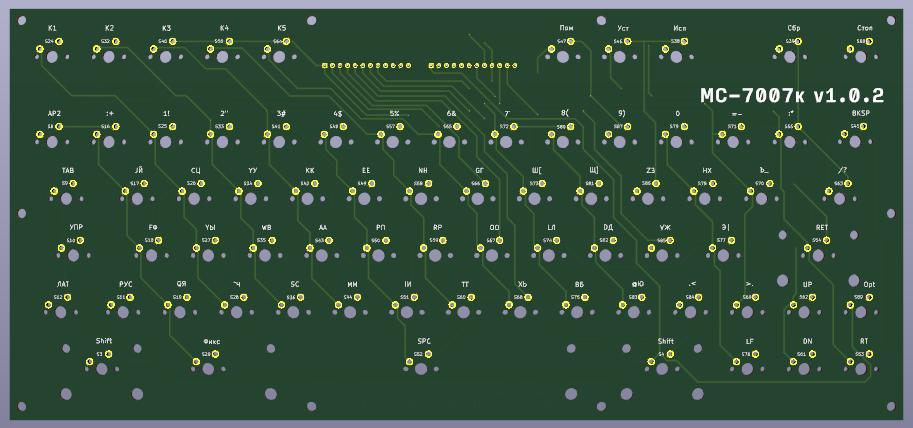
Task: Click the Исп key switch footprint
Action: [679, 57]
